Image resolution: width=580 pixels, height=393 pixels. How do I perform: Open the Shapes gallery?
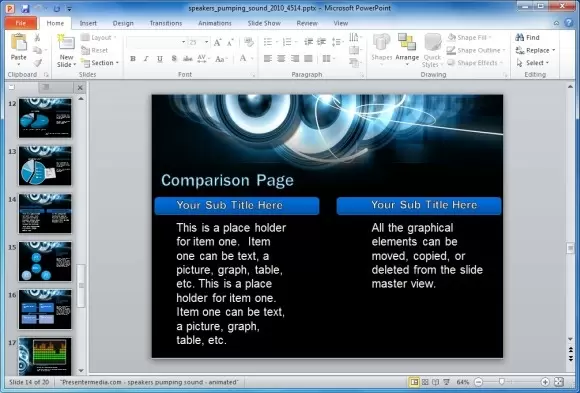381,50
